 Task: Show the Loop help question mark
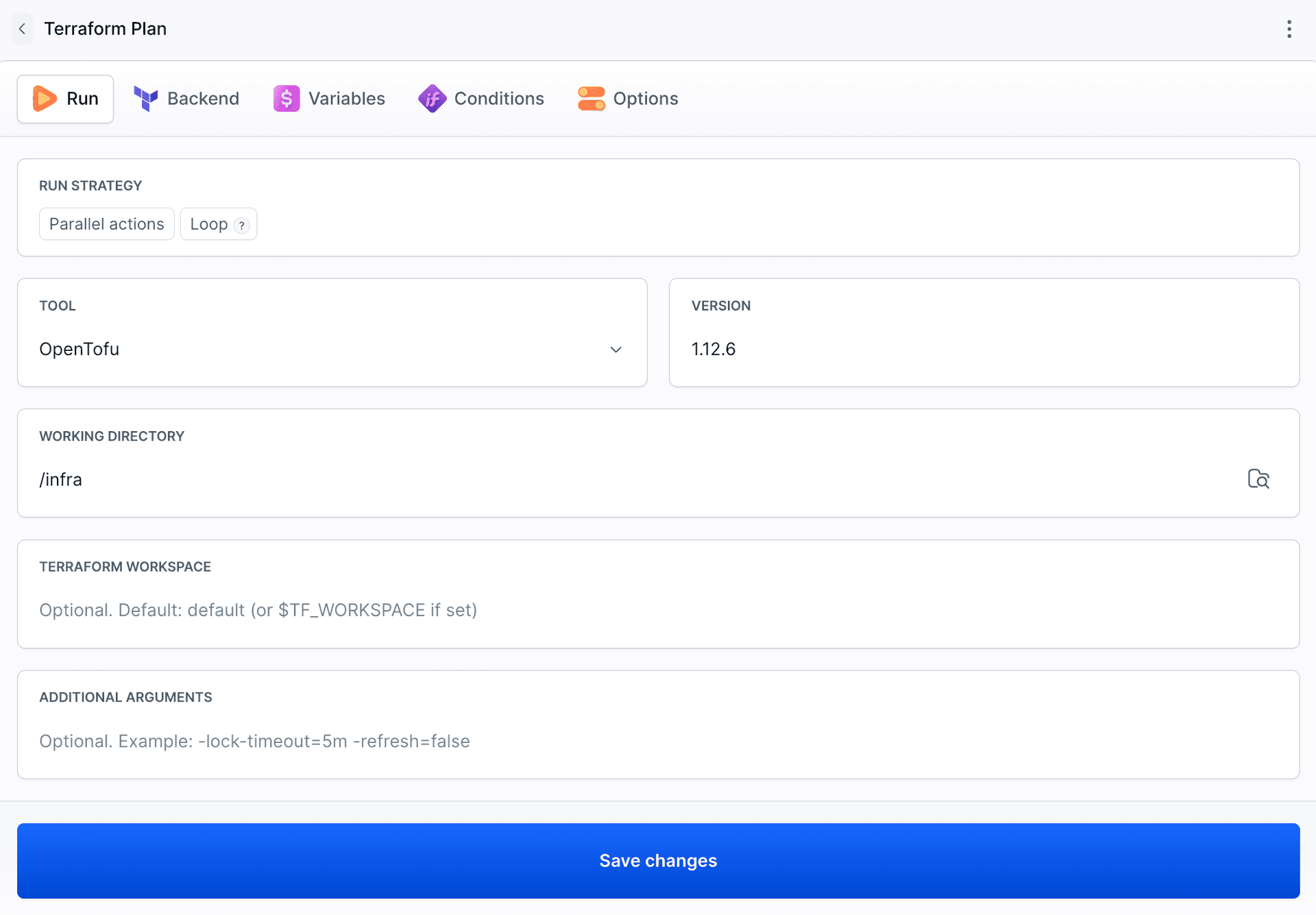pos(241,225)
